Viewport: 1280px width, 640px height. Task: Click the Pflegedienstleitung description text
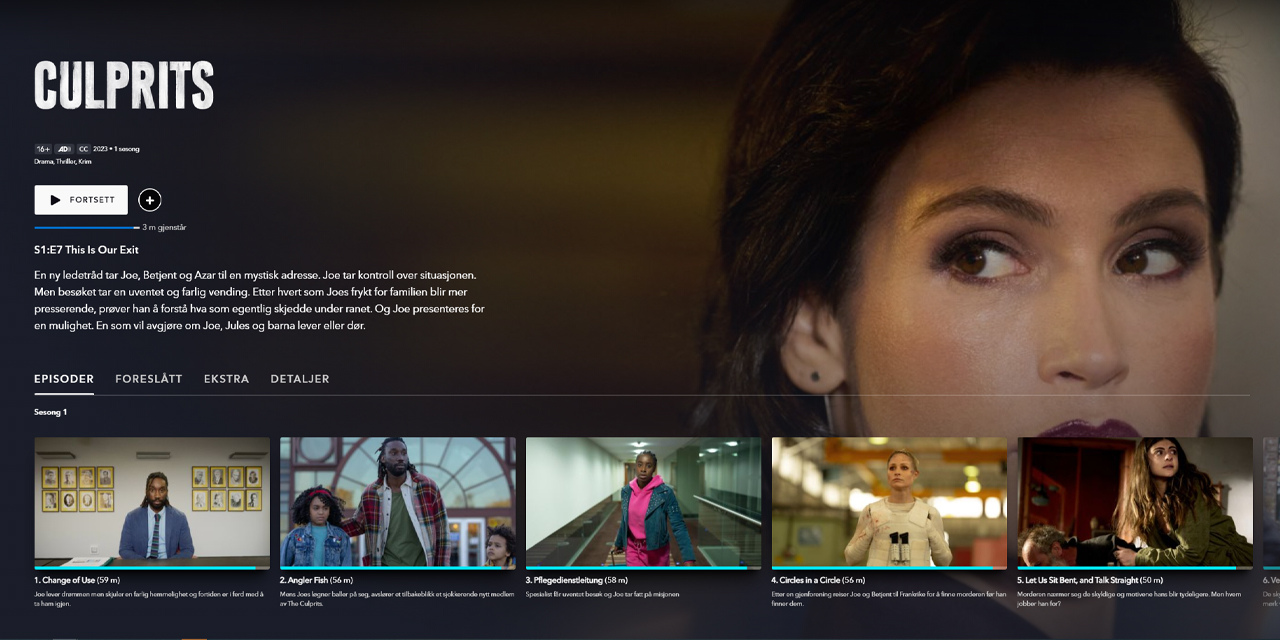coord(602,594)
